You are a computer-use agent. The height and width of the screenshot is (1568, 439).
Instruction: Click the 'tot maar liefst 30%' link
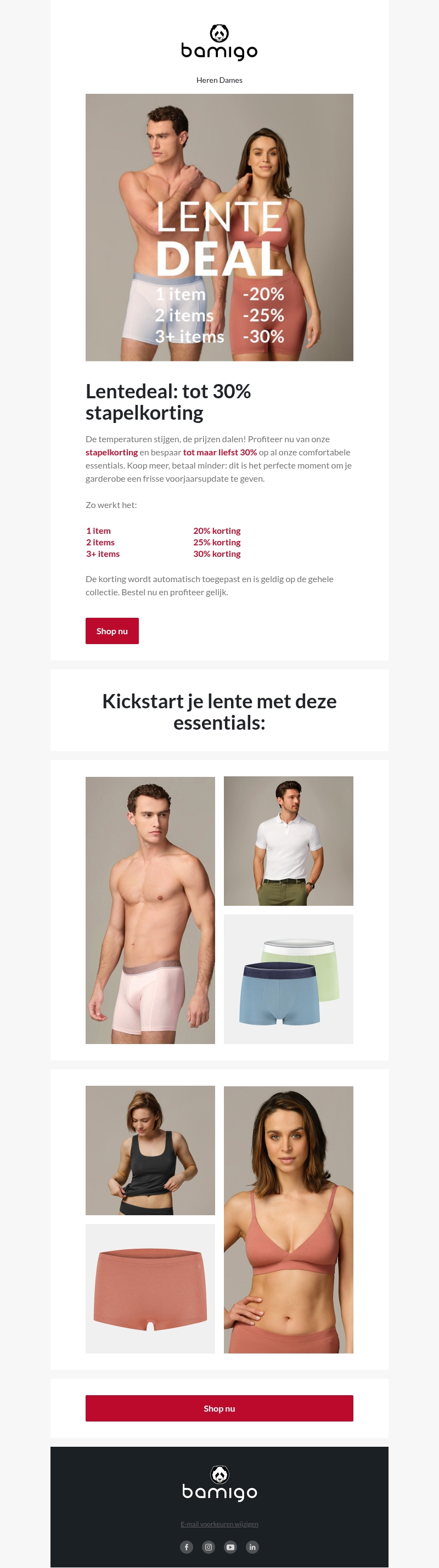coord(220,452)
